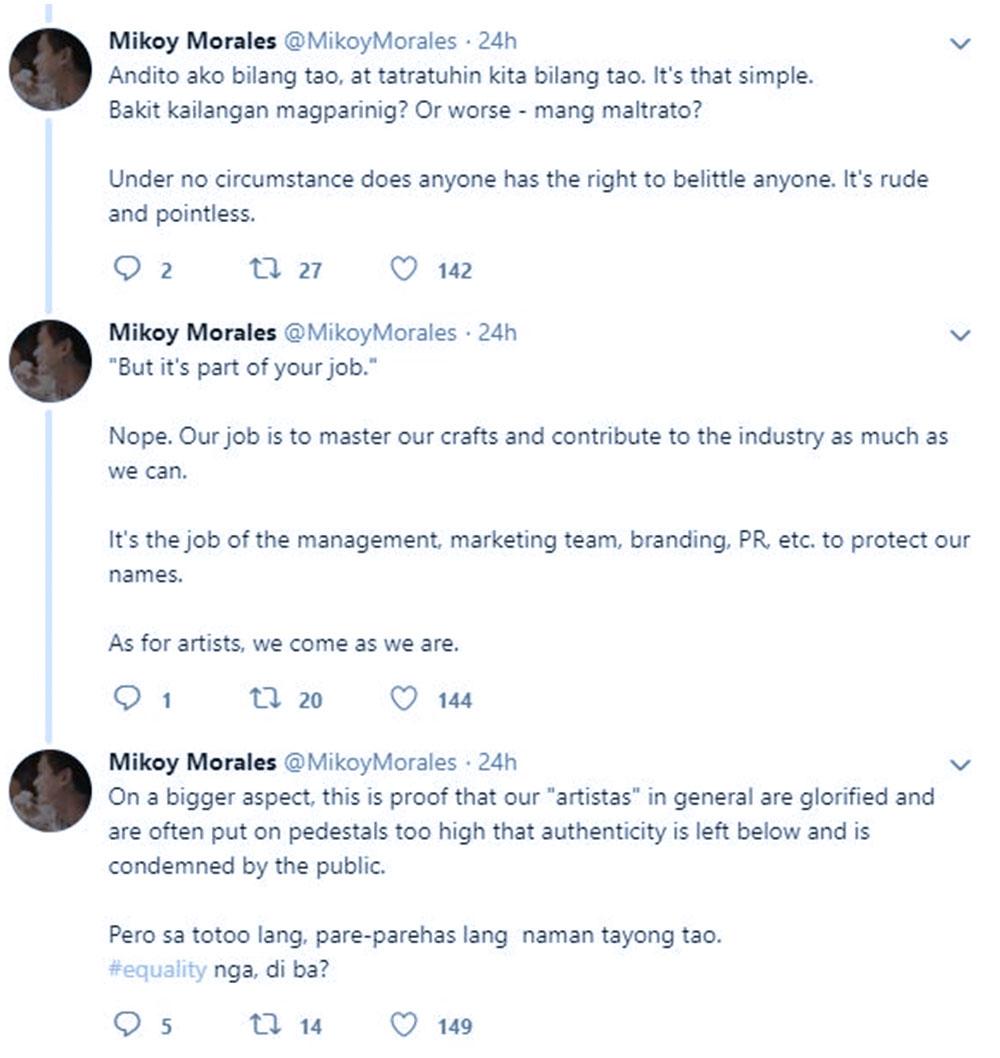Click @MikoyMorales handle on the second tweet
1000x1058 pixels.
click(370, 332)
